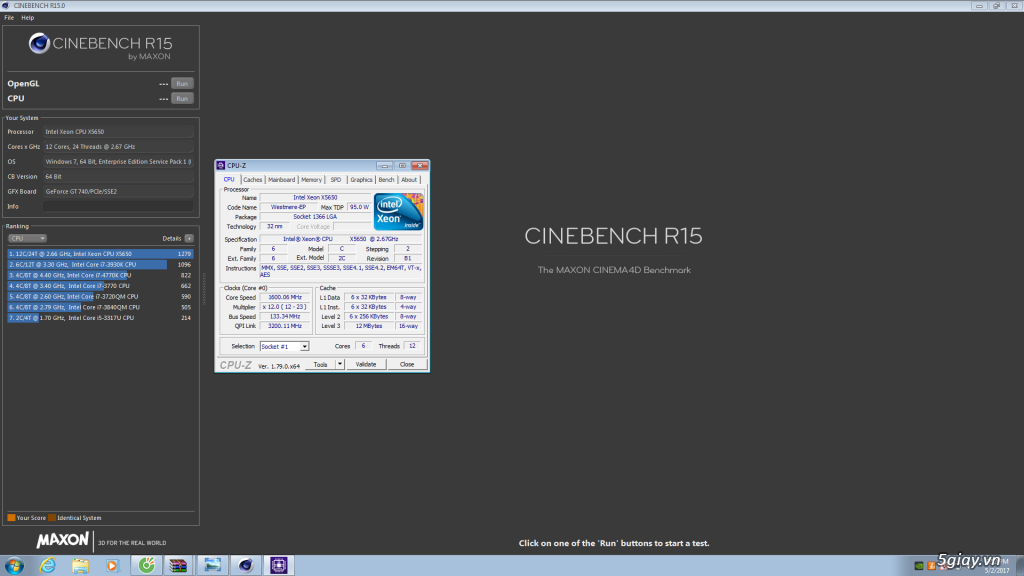
Task: Click the Cinebench R15 logo in the sidebar
Action: point(101,46)
